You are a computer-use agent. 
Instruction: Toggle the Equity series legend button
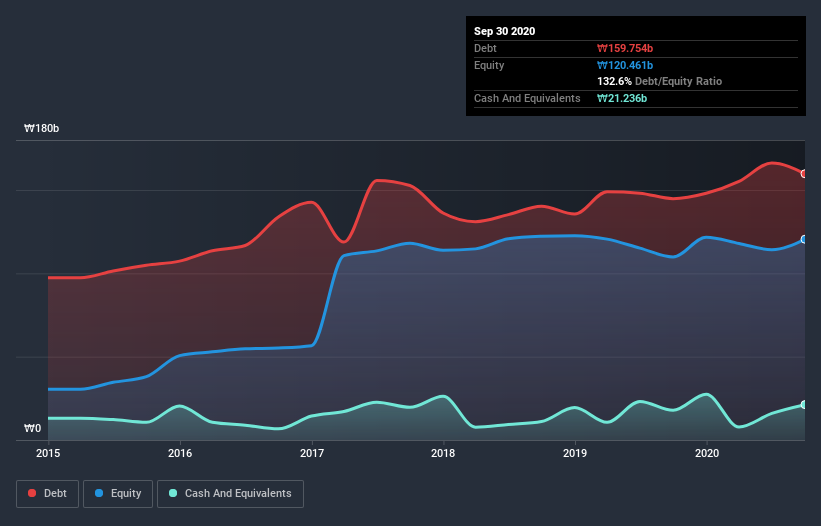tap(118, 494)
